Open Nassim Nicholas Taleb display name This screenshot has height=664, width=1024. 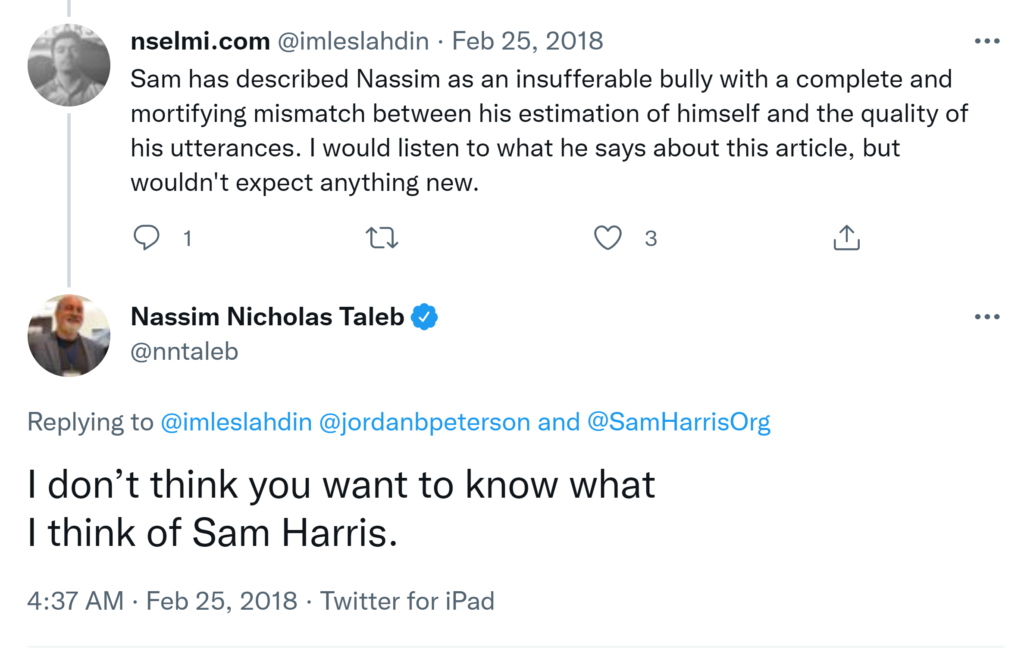(267, 318)
